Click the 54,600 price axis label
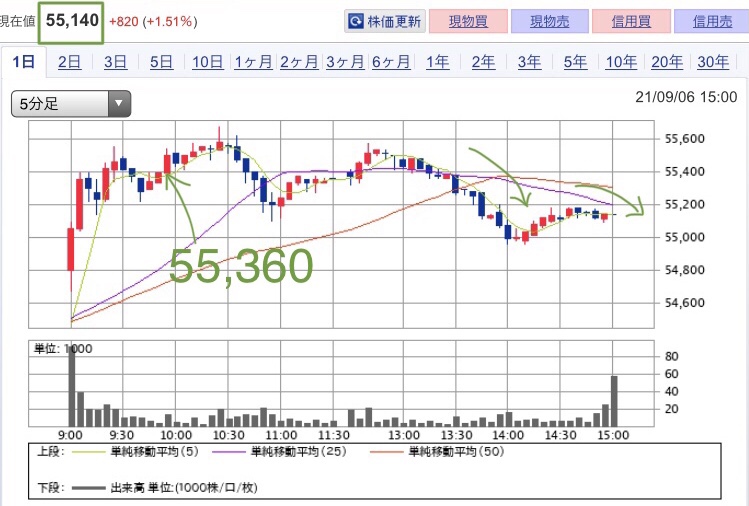 (x=685, y=302)
